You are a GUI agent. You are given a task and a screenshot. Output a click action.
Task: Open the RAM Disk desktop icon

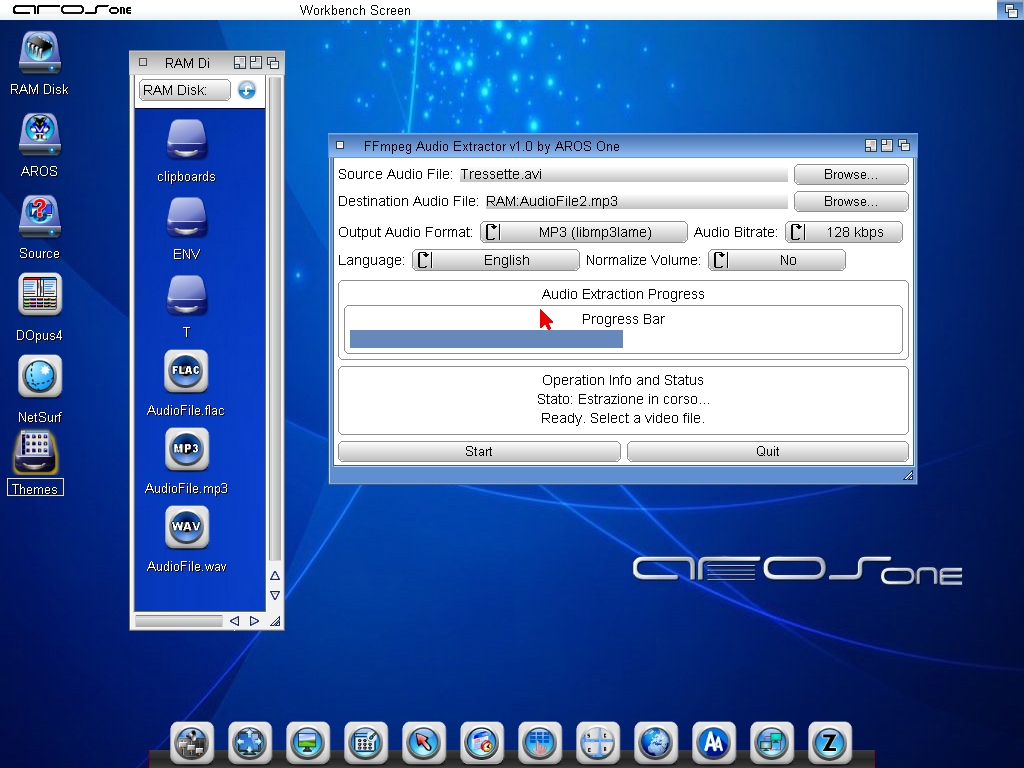[39, 52]
